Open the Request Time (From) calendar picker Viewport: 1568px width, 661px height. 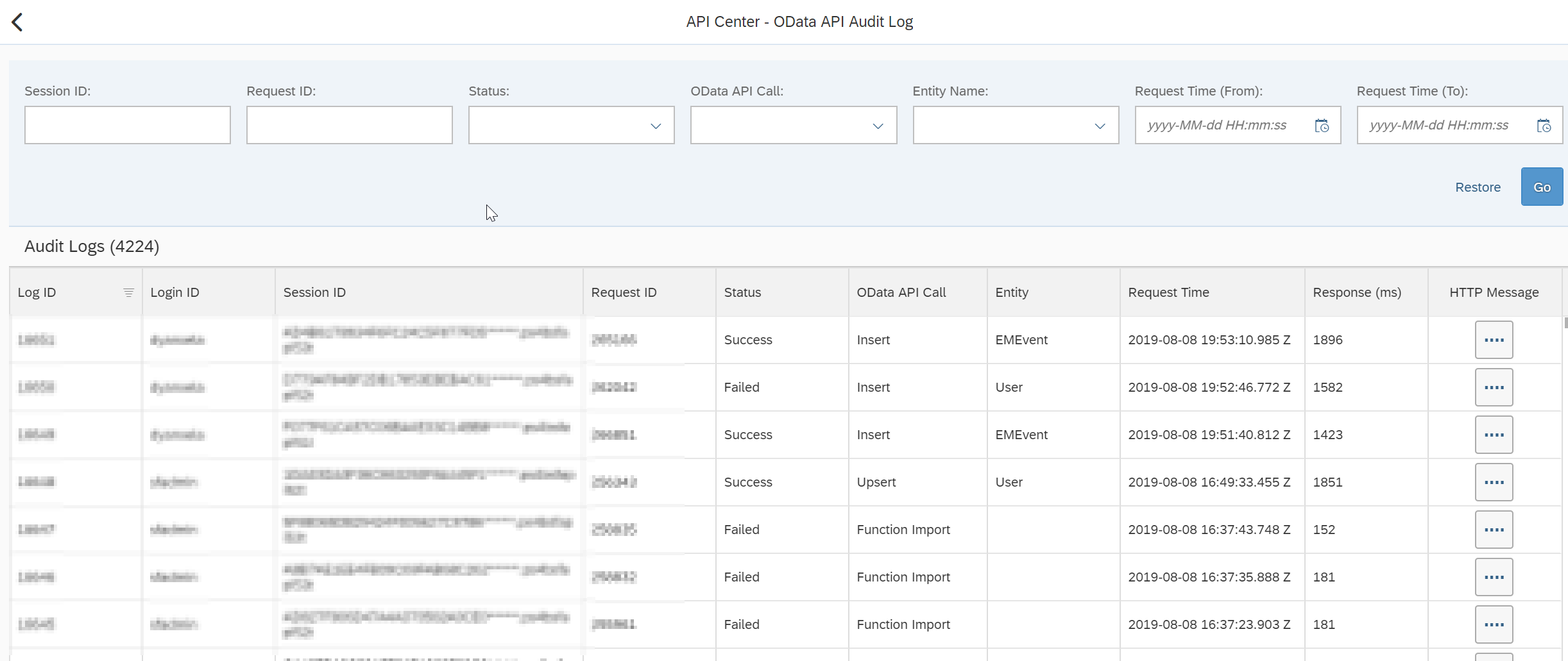(x=1322, y=126)
